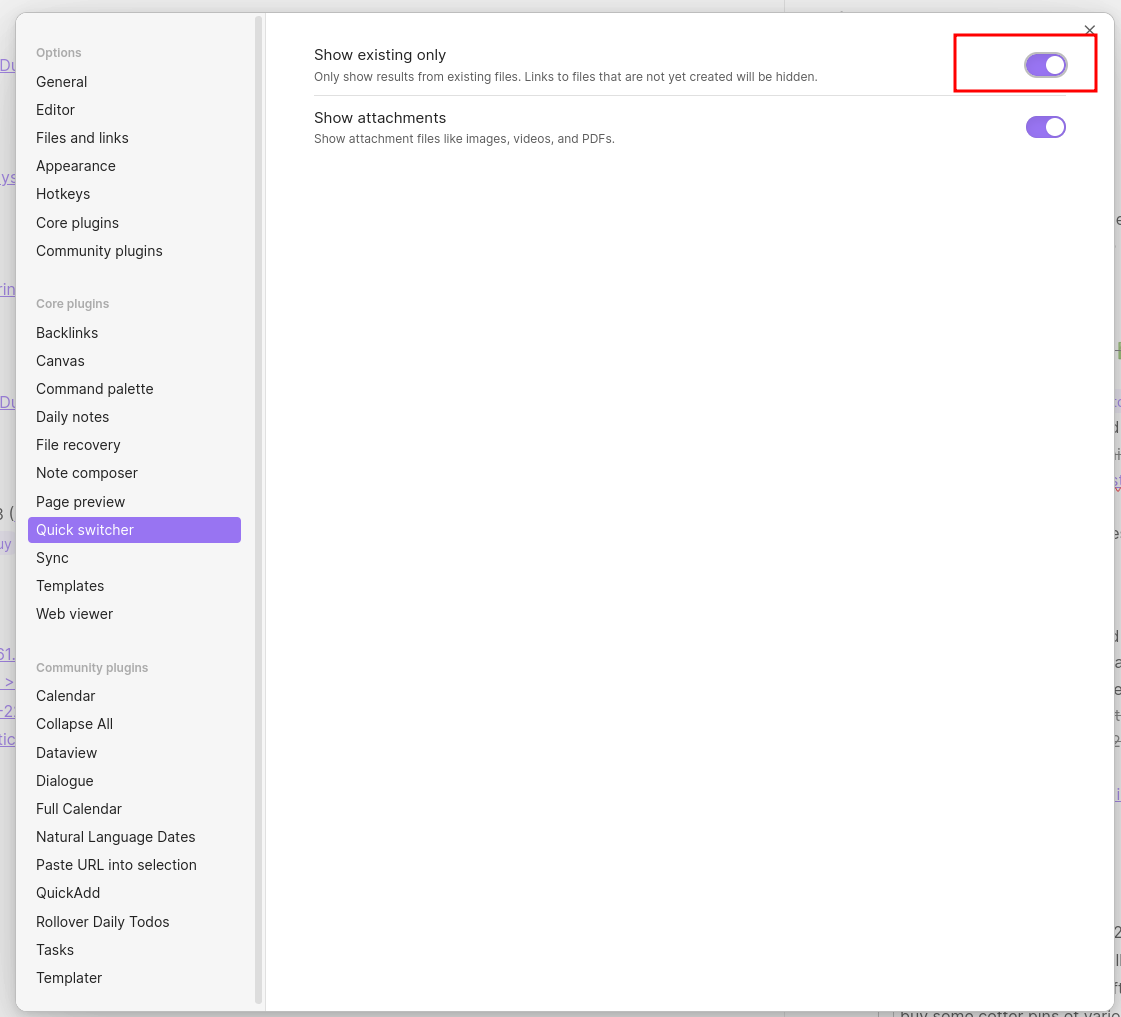Go to Templater plugin settings
The height and width of the screenshot is (1017, 1121).
(69, 978)
